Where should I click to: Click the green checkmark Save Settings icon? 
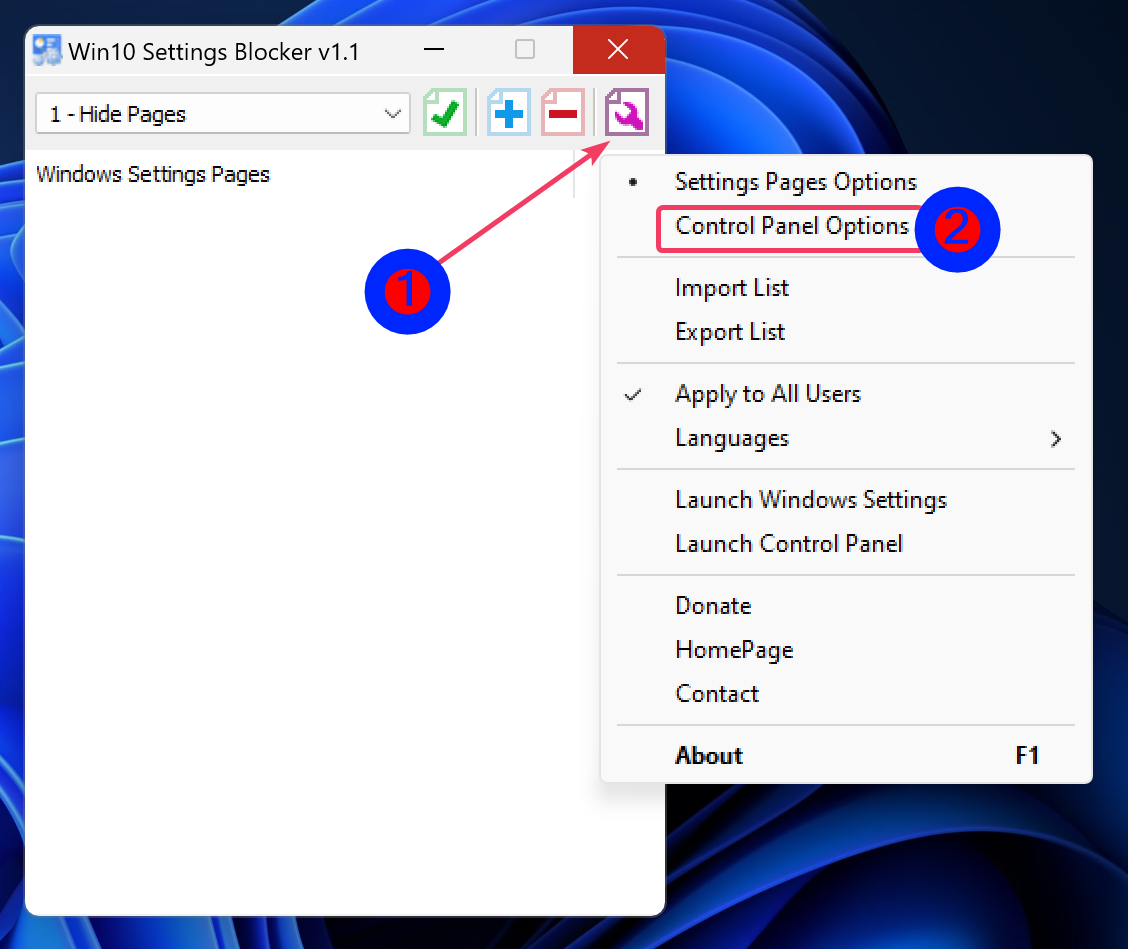pyautogui.click(x=445, y=112)
